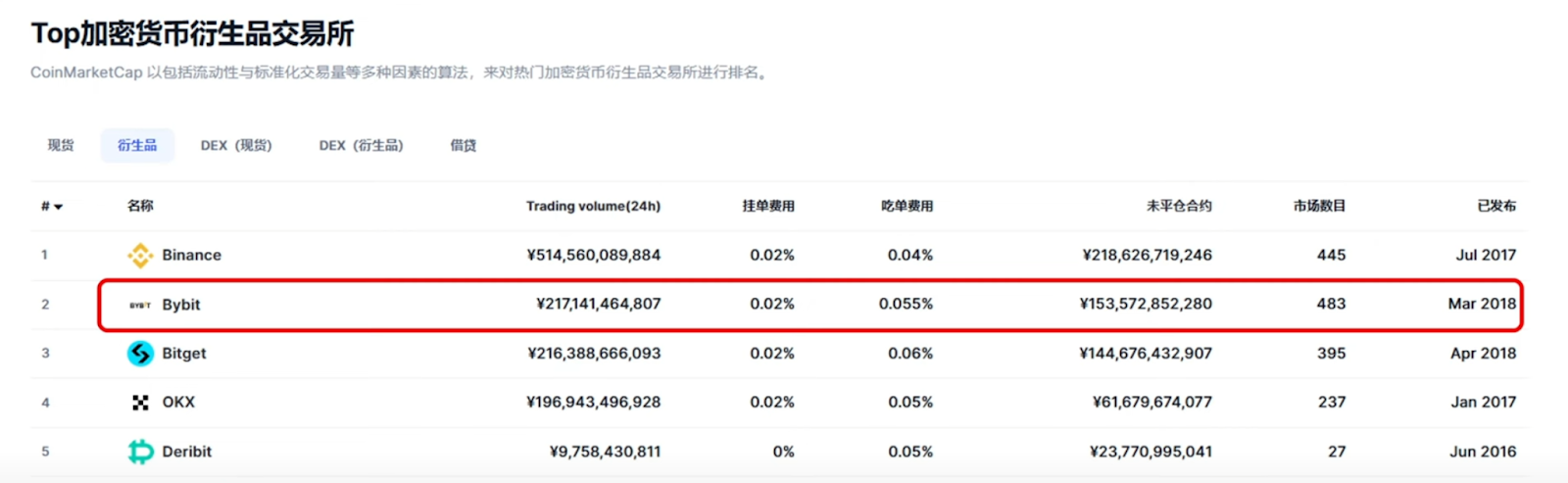
Task: Open the DEX (衍生品) tab
Action: (x=361, y=145)
